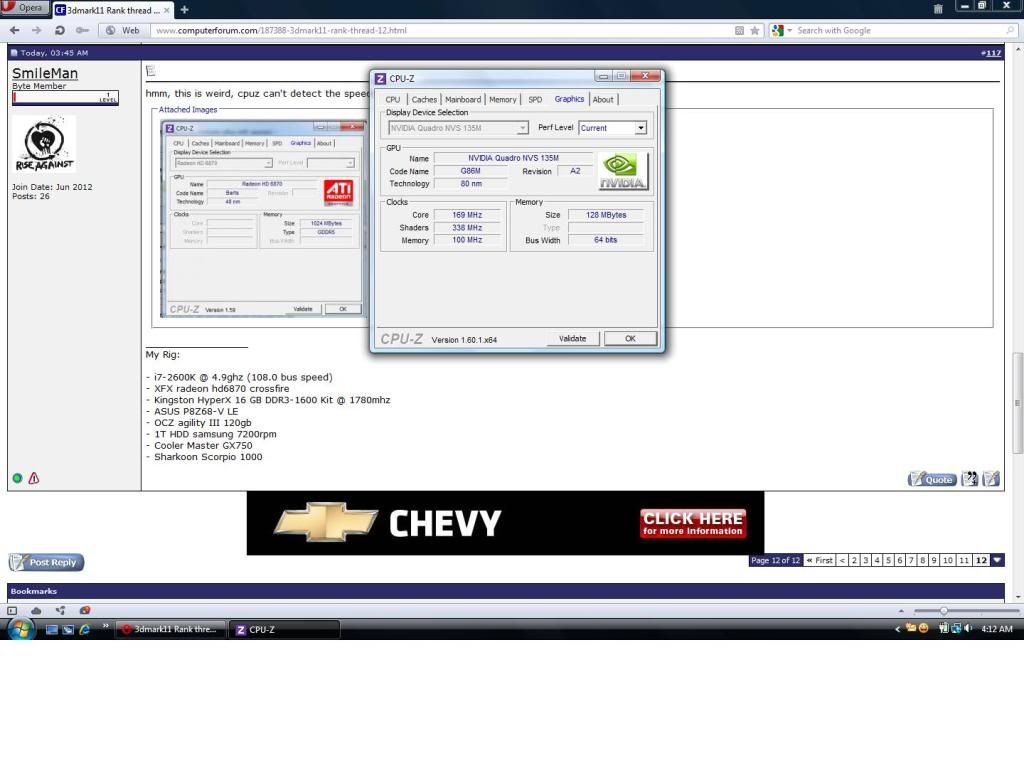Click the Show Desktop quick launch icon

point(52,630)
